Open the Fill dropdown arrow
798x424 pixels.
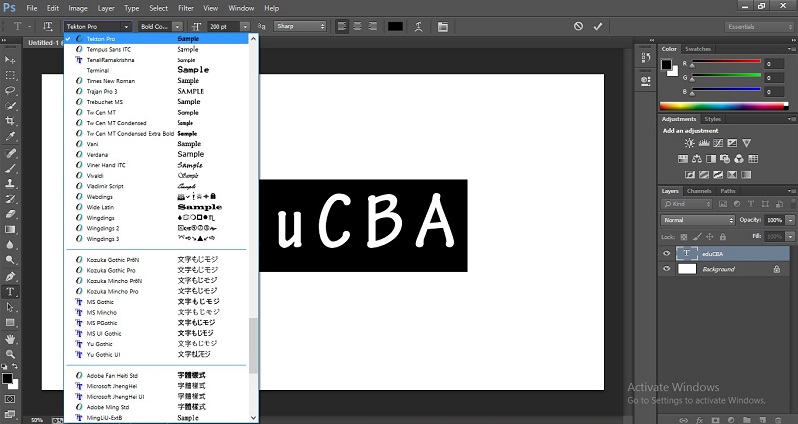tap(790, 237)
